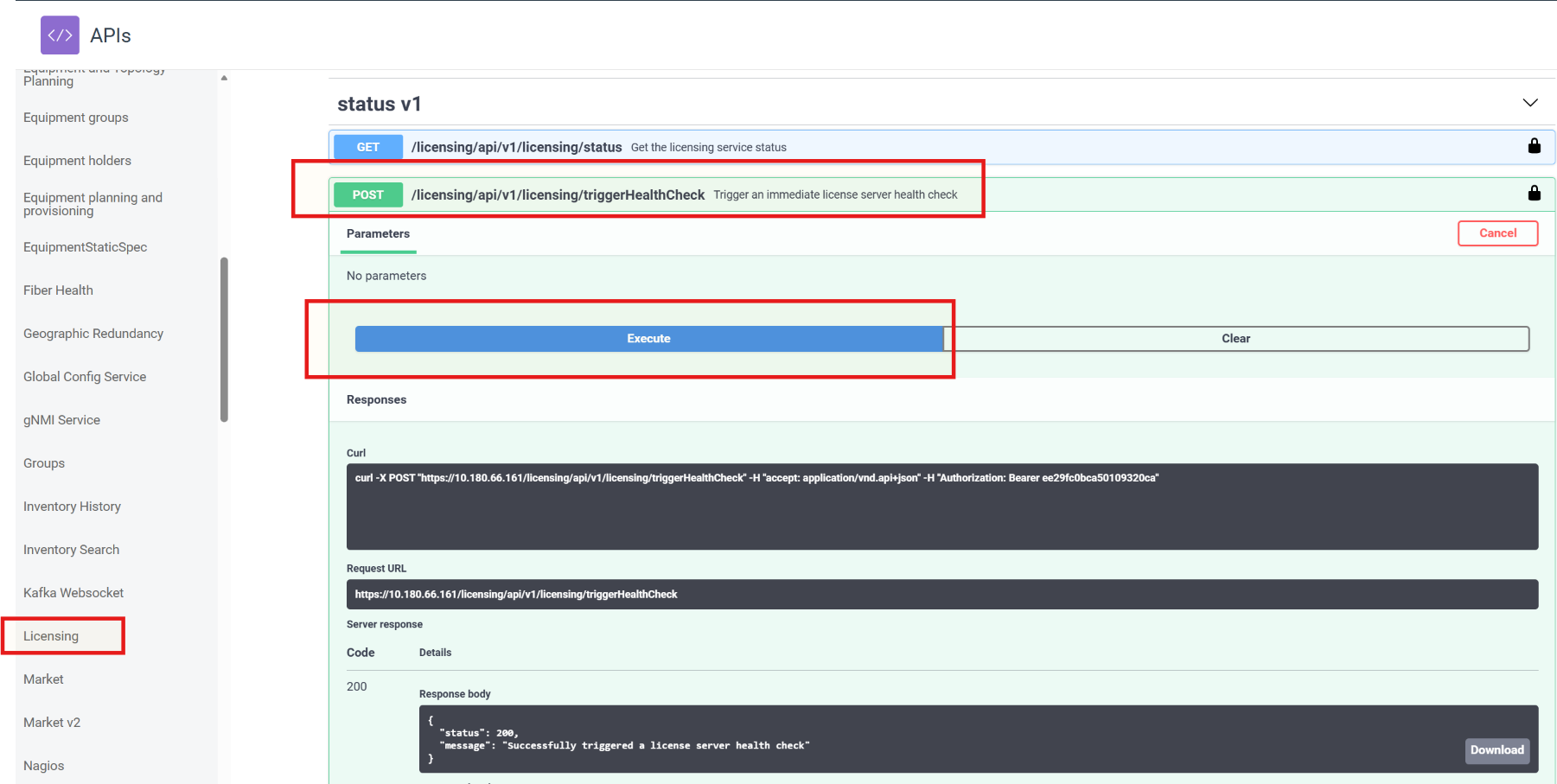
Task: Click the "Successfully triggered" message line
Action: click(x=624, y=745)
